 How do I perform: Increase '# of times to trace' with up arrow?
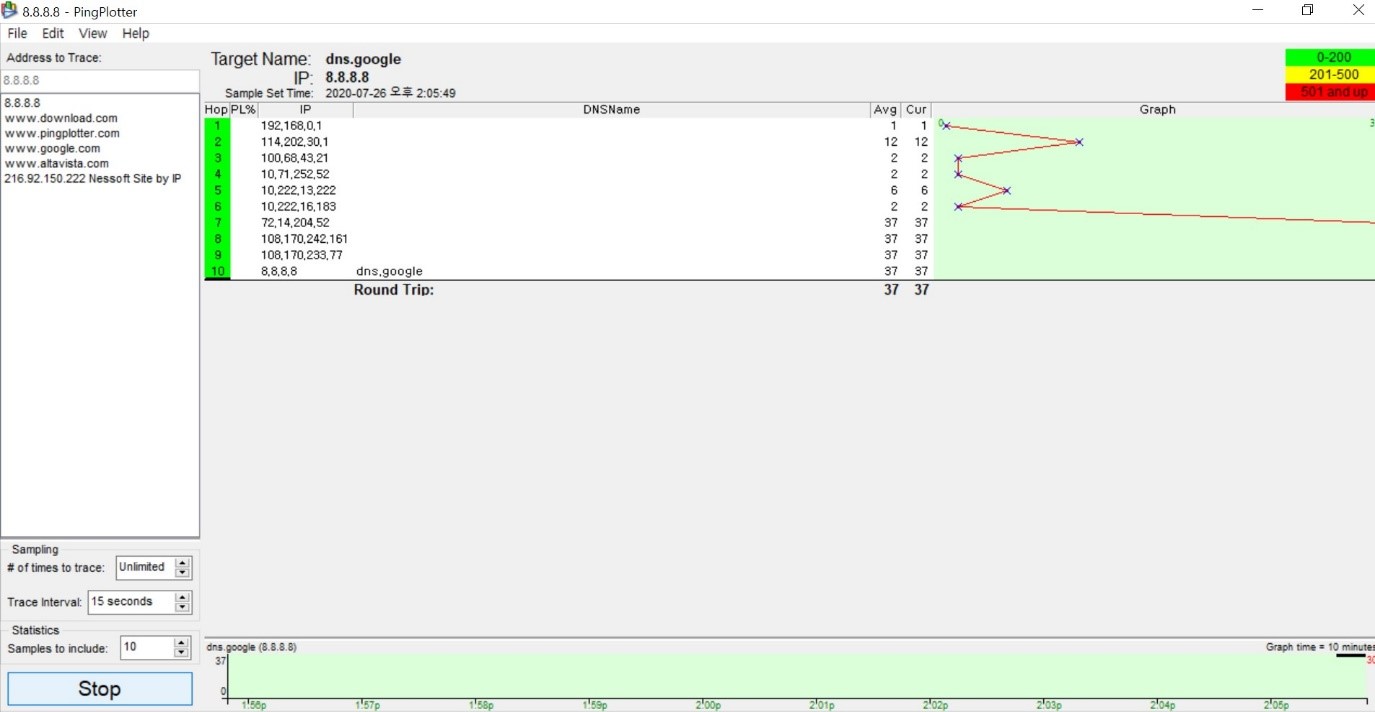182,562
